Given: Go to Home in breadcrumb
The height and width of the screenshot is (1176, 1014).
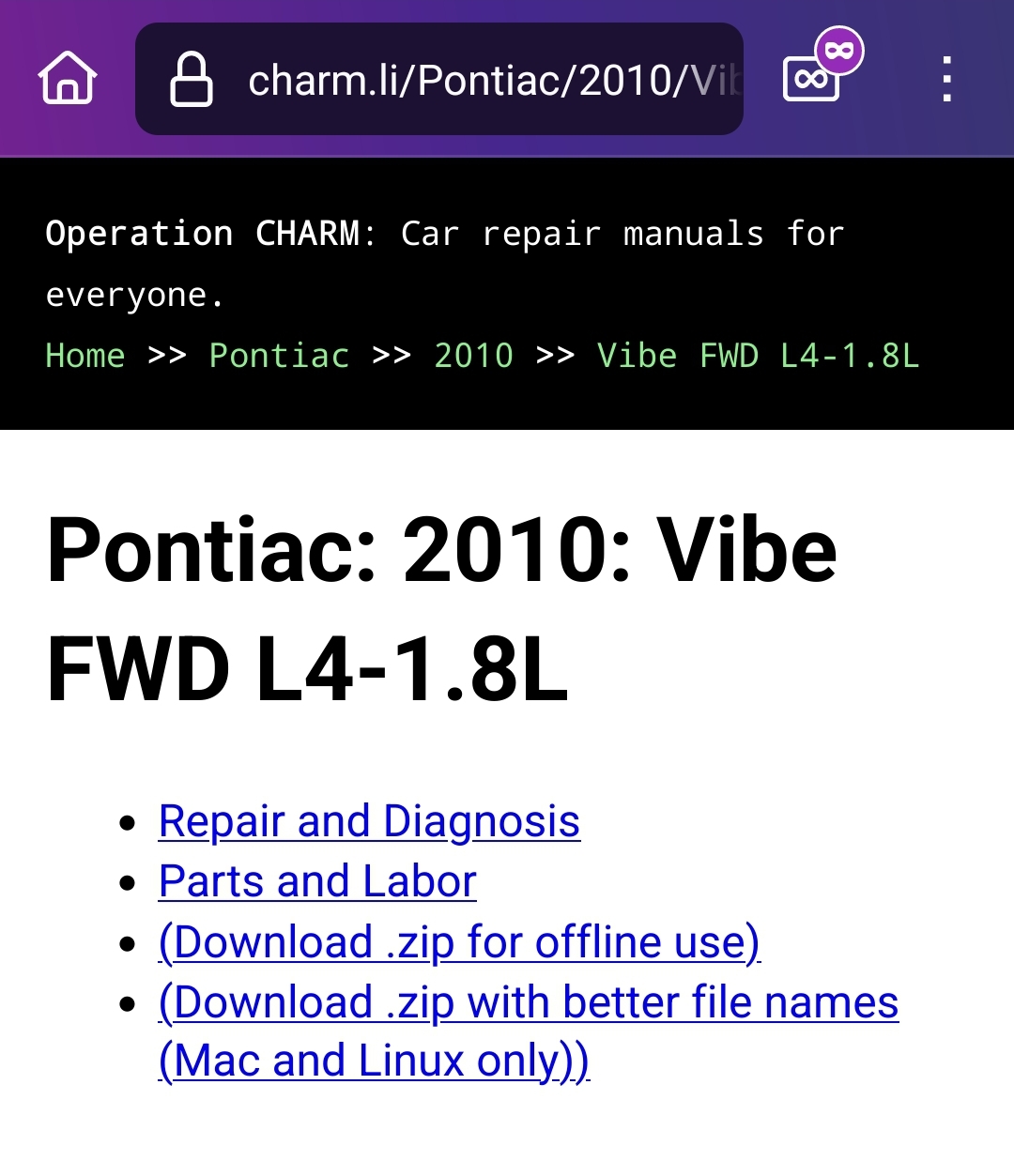Looking at the screenshot, I should pyautogui.click(x=85, y=356).
